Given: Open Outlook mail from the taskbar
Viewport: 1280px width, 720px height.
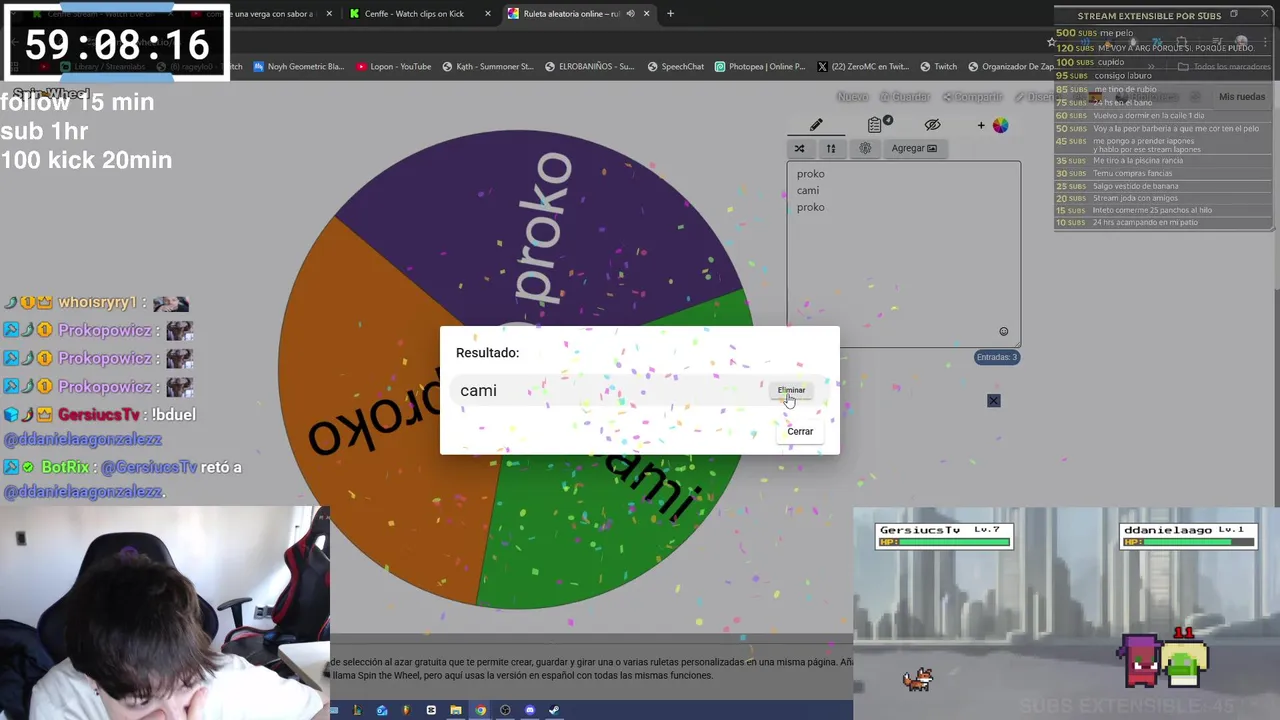Looking at the screenshot, I should [x=382, y=710].
